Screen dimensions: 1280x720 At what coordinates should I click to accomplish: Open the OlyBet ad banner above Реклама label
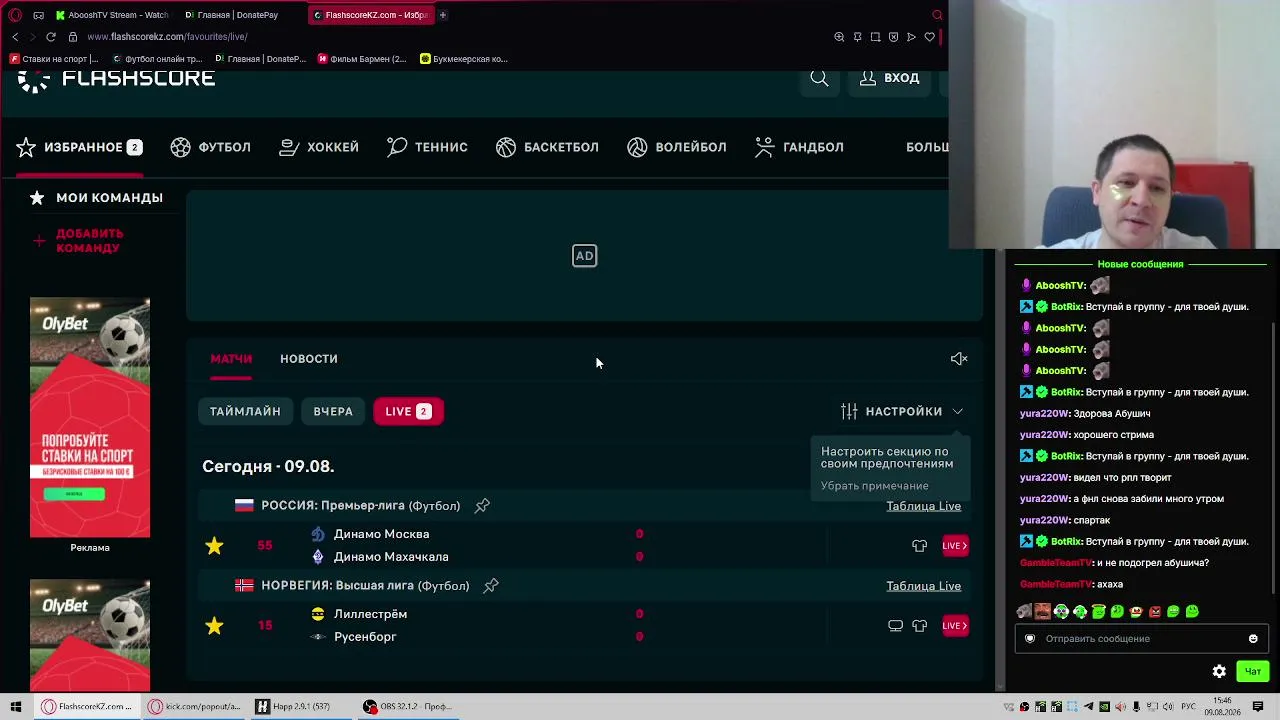[x=90, y=418]
